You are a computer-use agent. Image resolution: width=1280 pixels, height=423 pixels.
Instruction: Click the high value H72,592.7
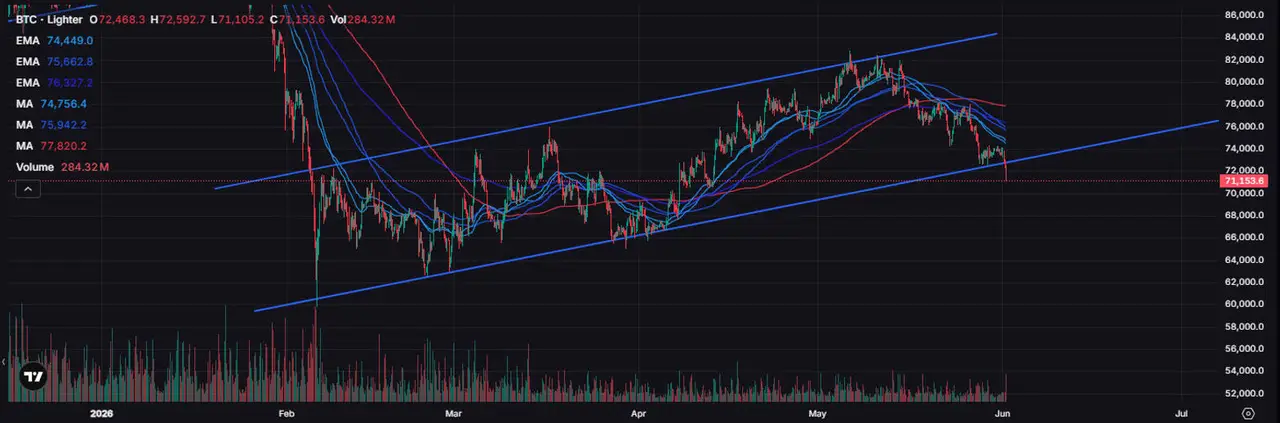[x=179, y=19]
